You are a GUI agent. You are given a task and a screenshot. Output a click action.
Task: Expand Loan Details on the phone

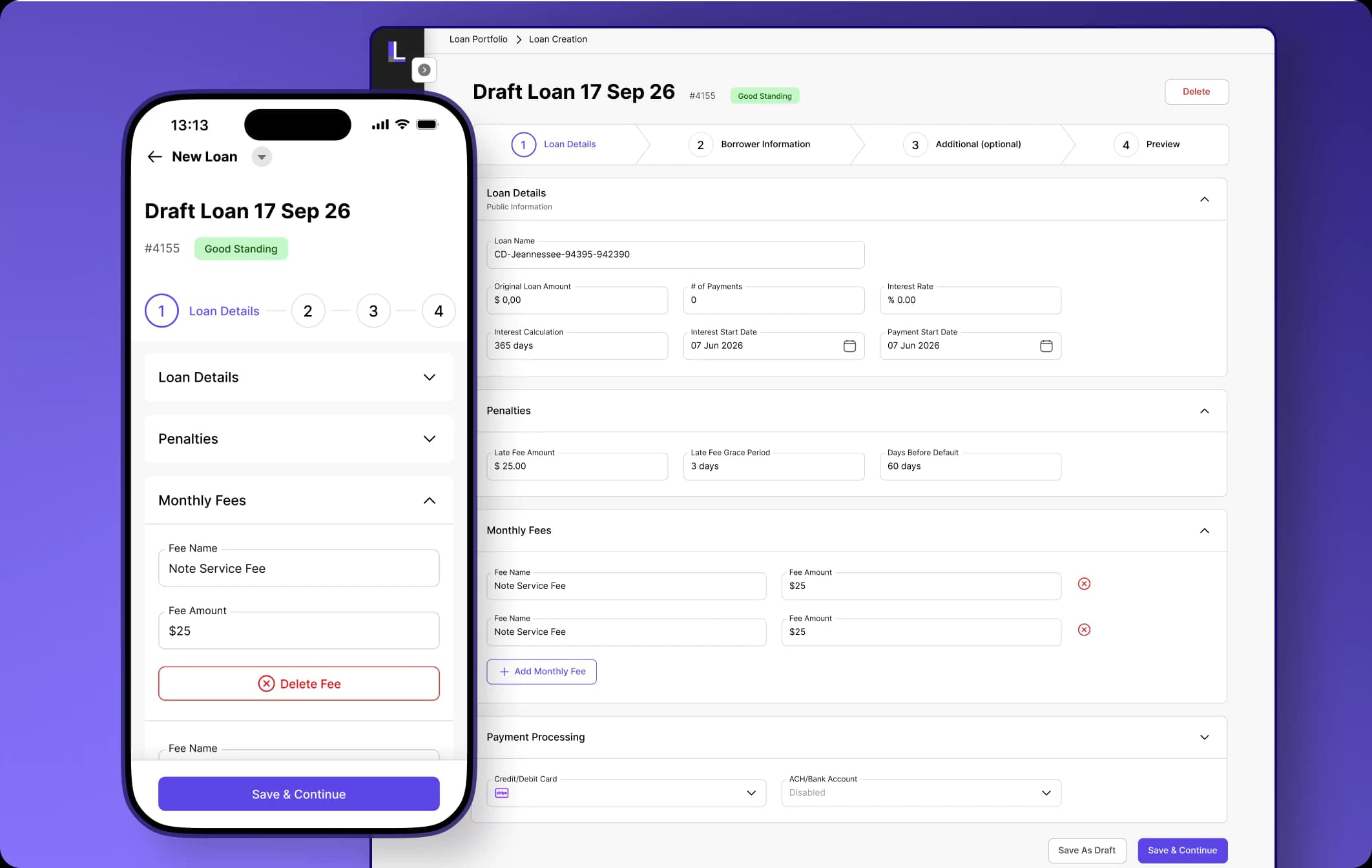429,377
